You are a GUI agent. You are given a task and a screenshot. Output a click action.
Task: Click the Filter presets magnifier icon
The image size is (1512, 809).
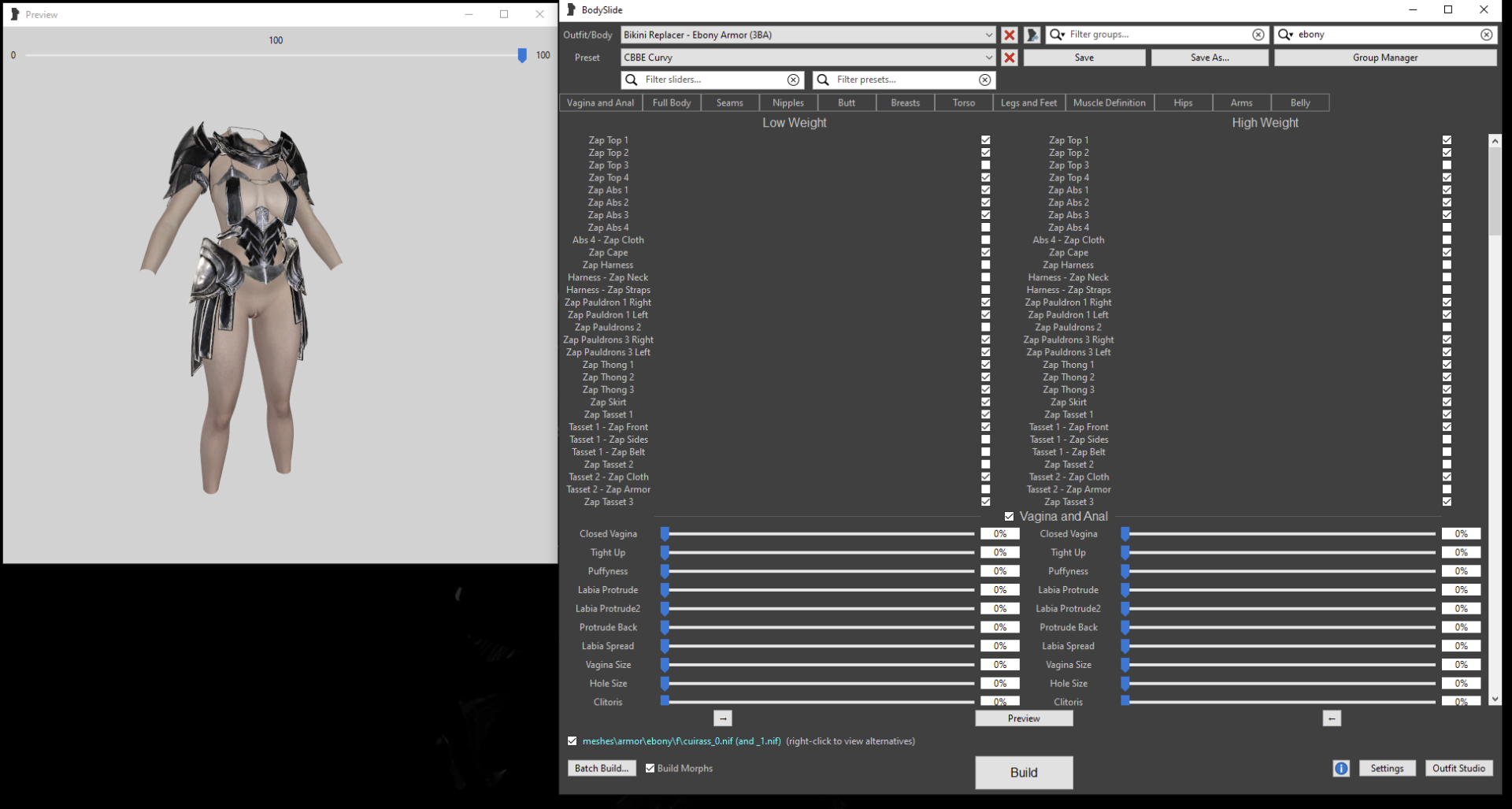point(823,80)
